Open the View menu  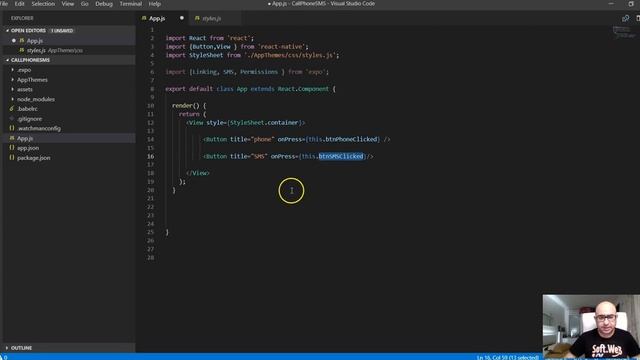[68, 4]
